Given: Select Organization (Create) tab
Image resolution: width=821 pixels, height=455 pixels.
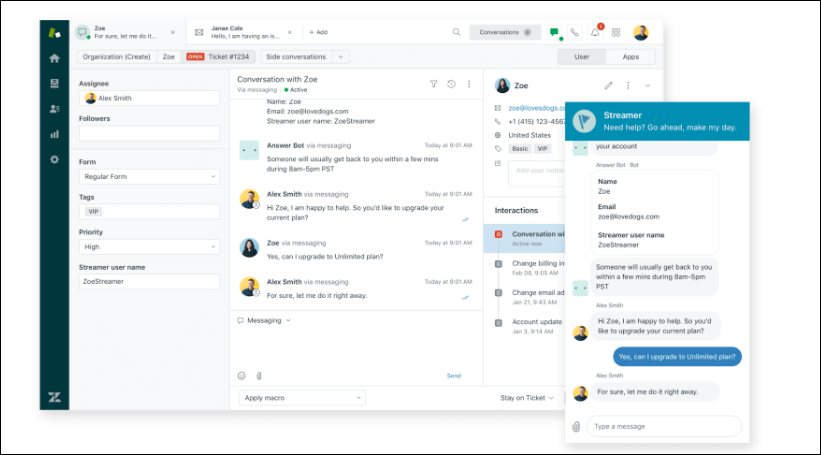Looking at the screenshot, I should pos(116,57).
